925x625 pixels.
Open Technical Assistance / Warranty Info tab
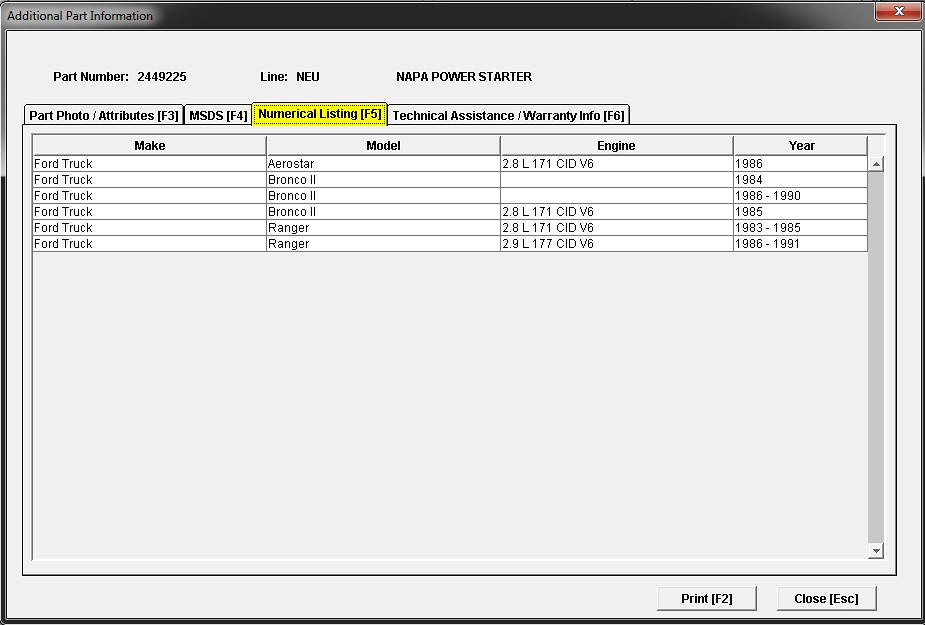pyautogui.click(x=509, y=115)
